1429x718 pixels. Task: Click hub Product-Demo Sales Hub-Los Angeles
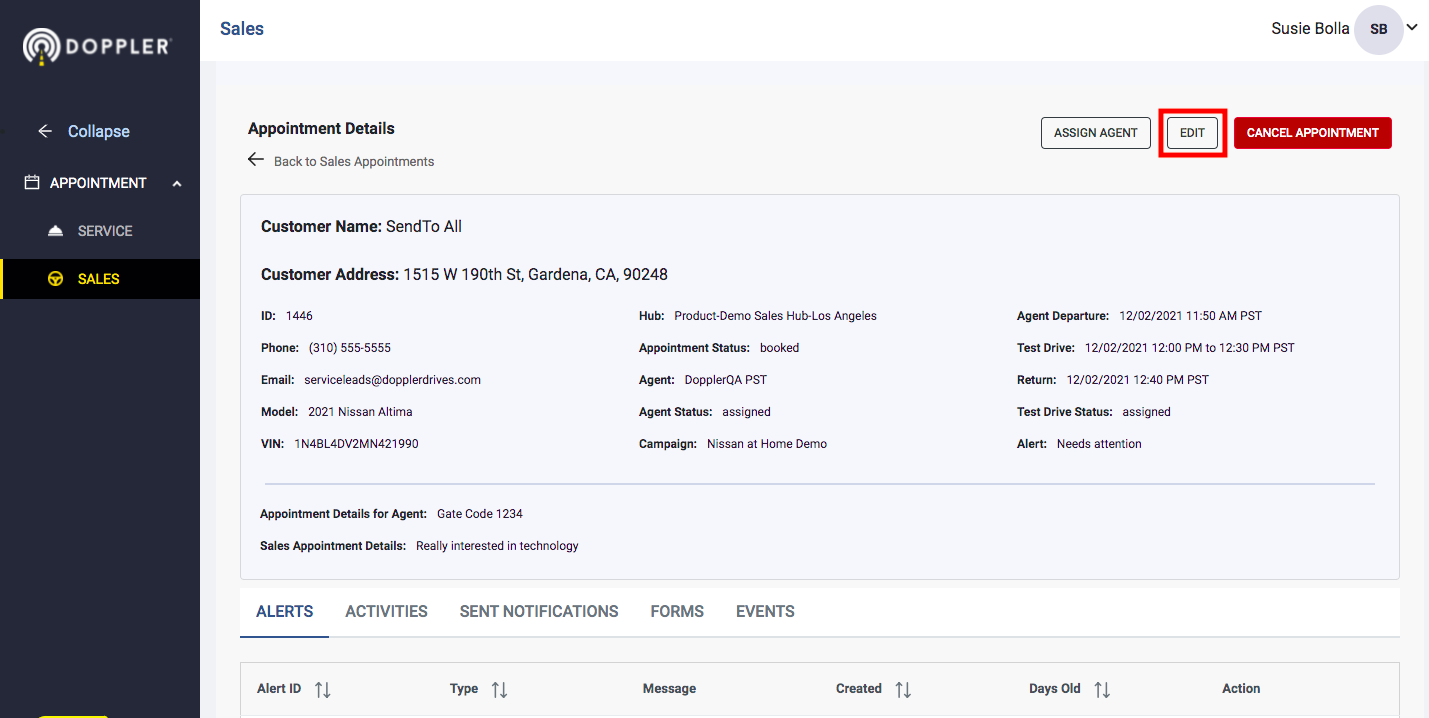pyautogui.click(x=775, y=316)
